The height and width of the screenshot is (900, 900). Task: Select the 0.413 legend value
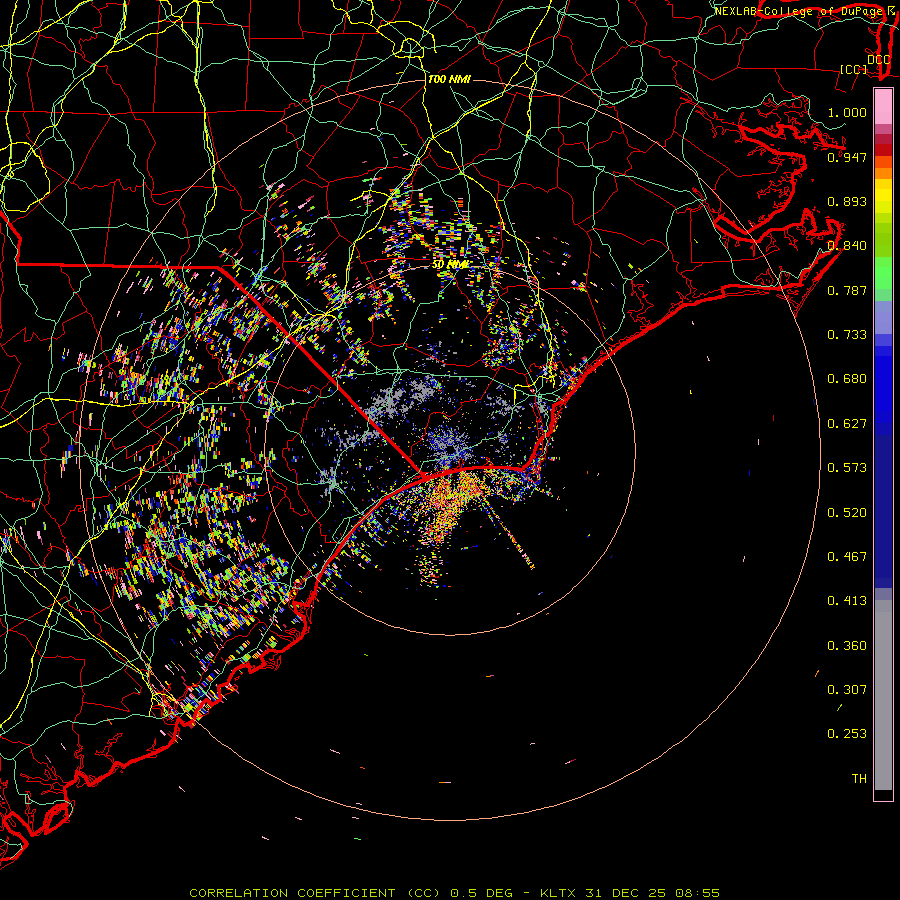click(847, 601)
